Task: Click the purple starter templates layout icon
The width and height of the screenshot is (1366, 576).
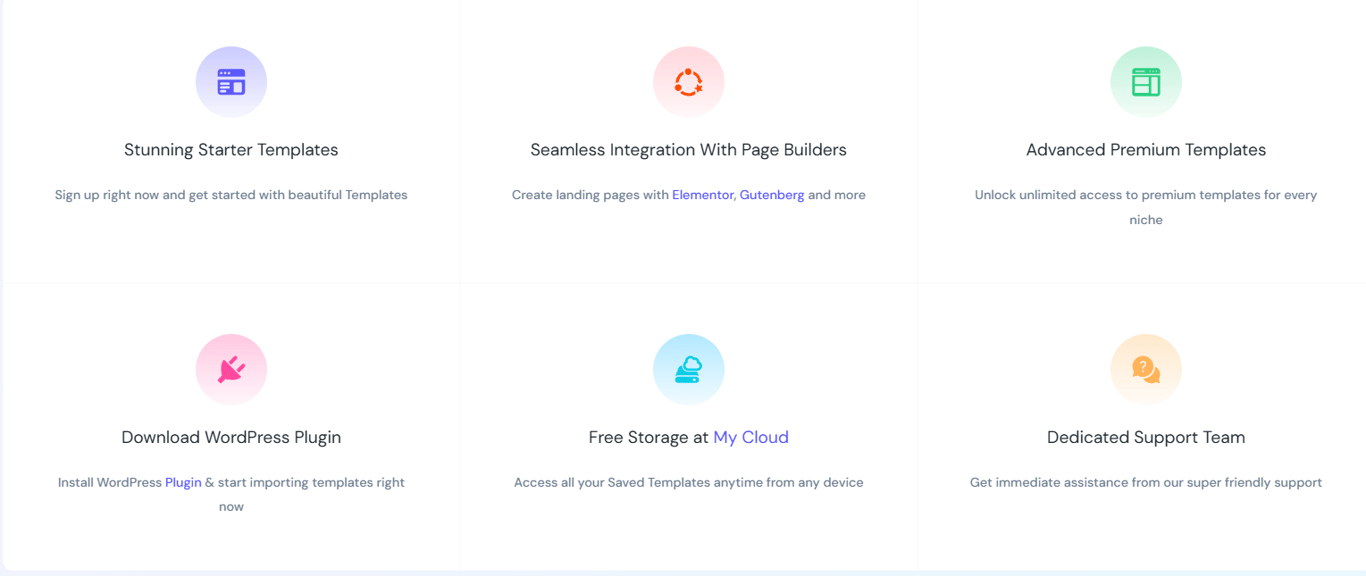Action: coord(231,82)
